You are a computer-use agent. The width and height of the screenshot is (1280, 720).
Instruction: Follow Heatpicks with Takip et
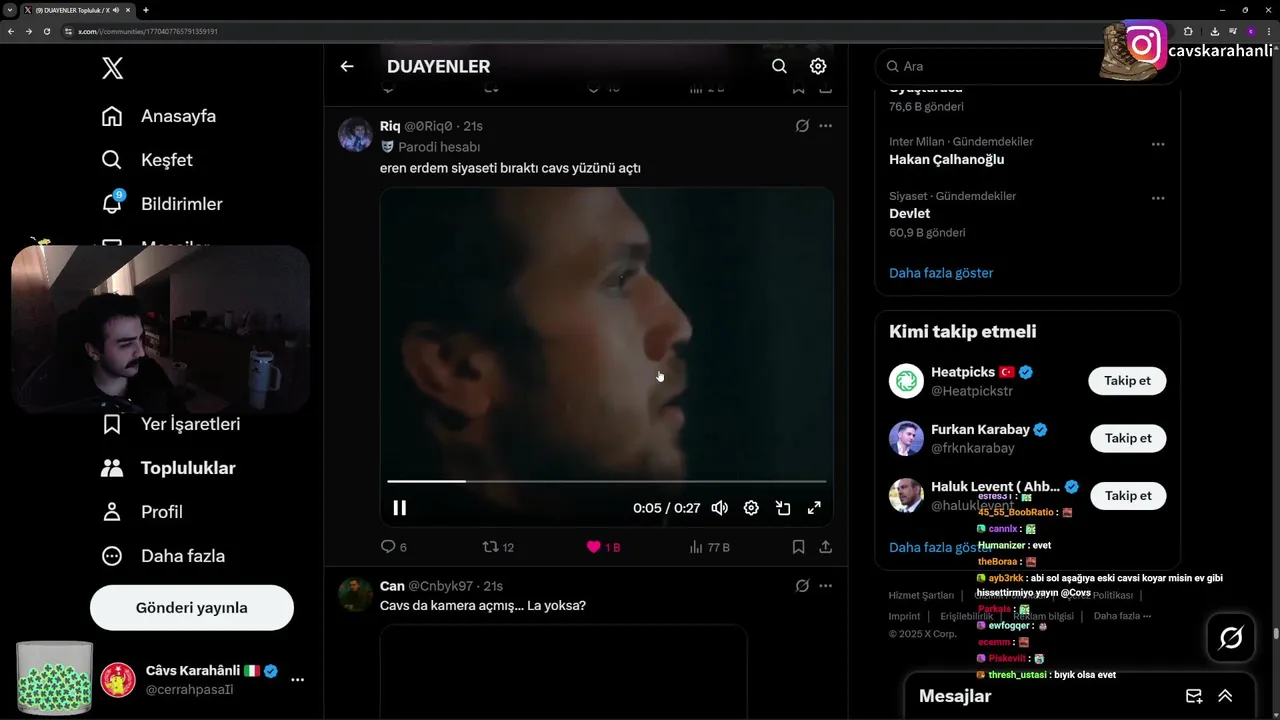[x=1127, y=381]
